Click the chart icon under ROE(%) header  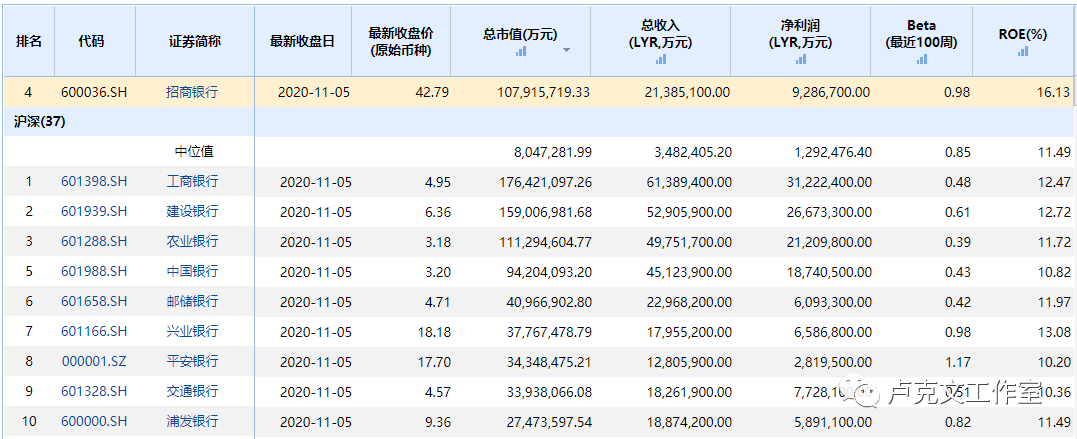click(1023, 50)
